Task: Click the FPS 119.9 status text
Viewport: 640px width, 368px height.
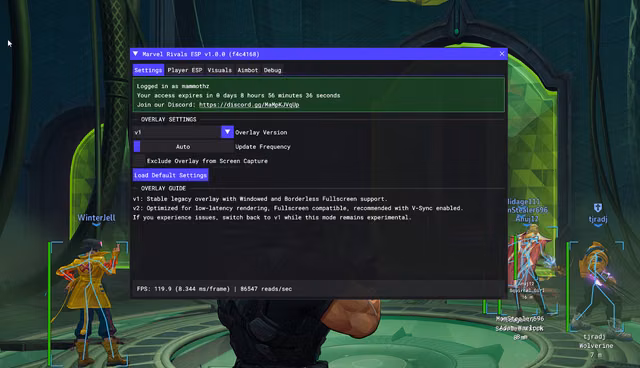Action: click(x=214, y=289)
